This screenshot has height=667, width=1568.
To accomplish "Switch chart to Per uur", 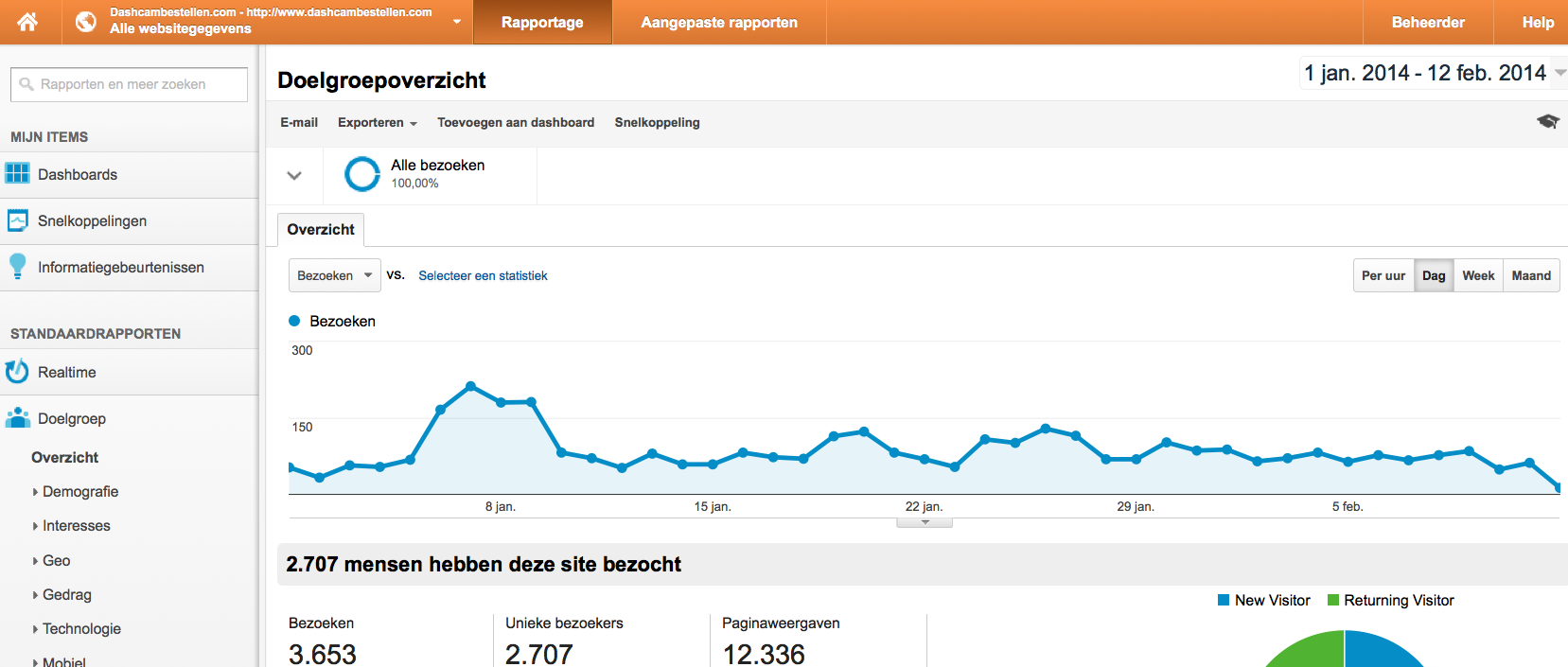I will tap(1383, 275).
